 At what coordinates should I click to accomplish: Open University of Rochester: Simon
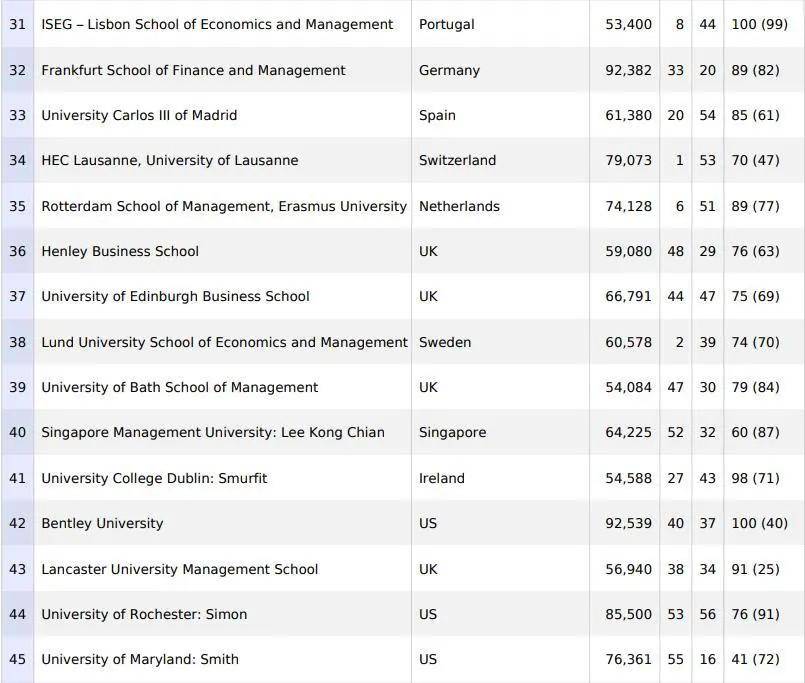[144, 614]
